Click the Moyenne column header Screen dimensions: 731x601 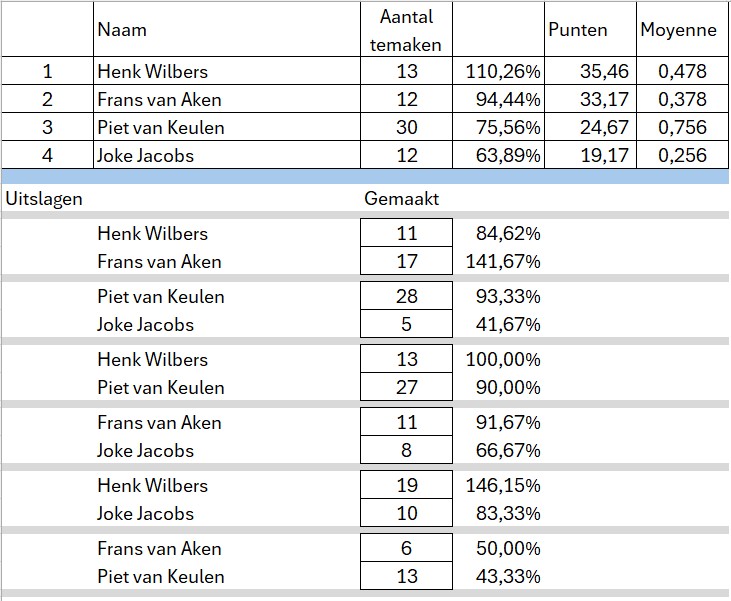pos(678,30)
